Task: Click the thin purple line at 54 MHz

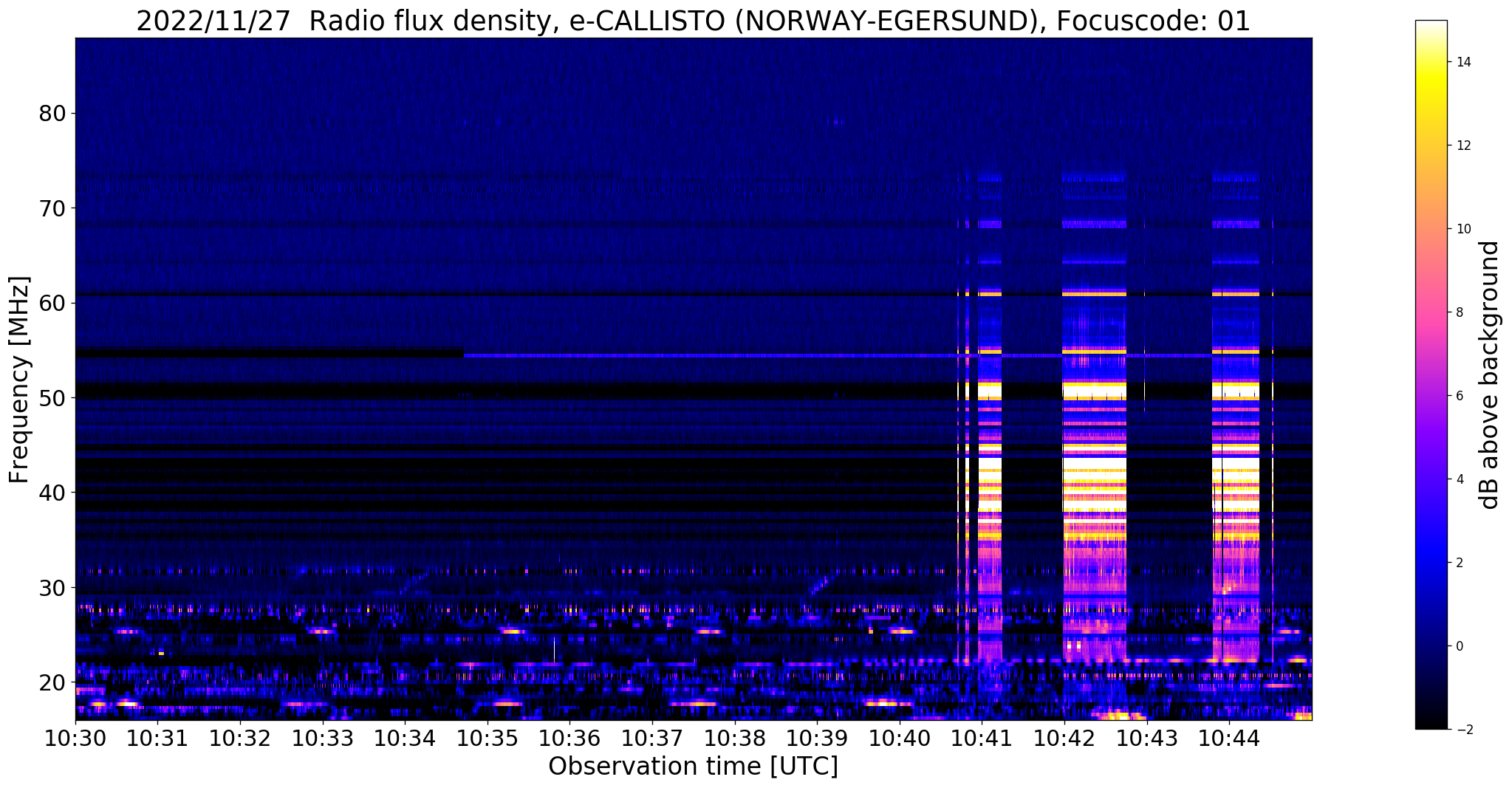Action: pyautogui.click(x=838, y=355)
